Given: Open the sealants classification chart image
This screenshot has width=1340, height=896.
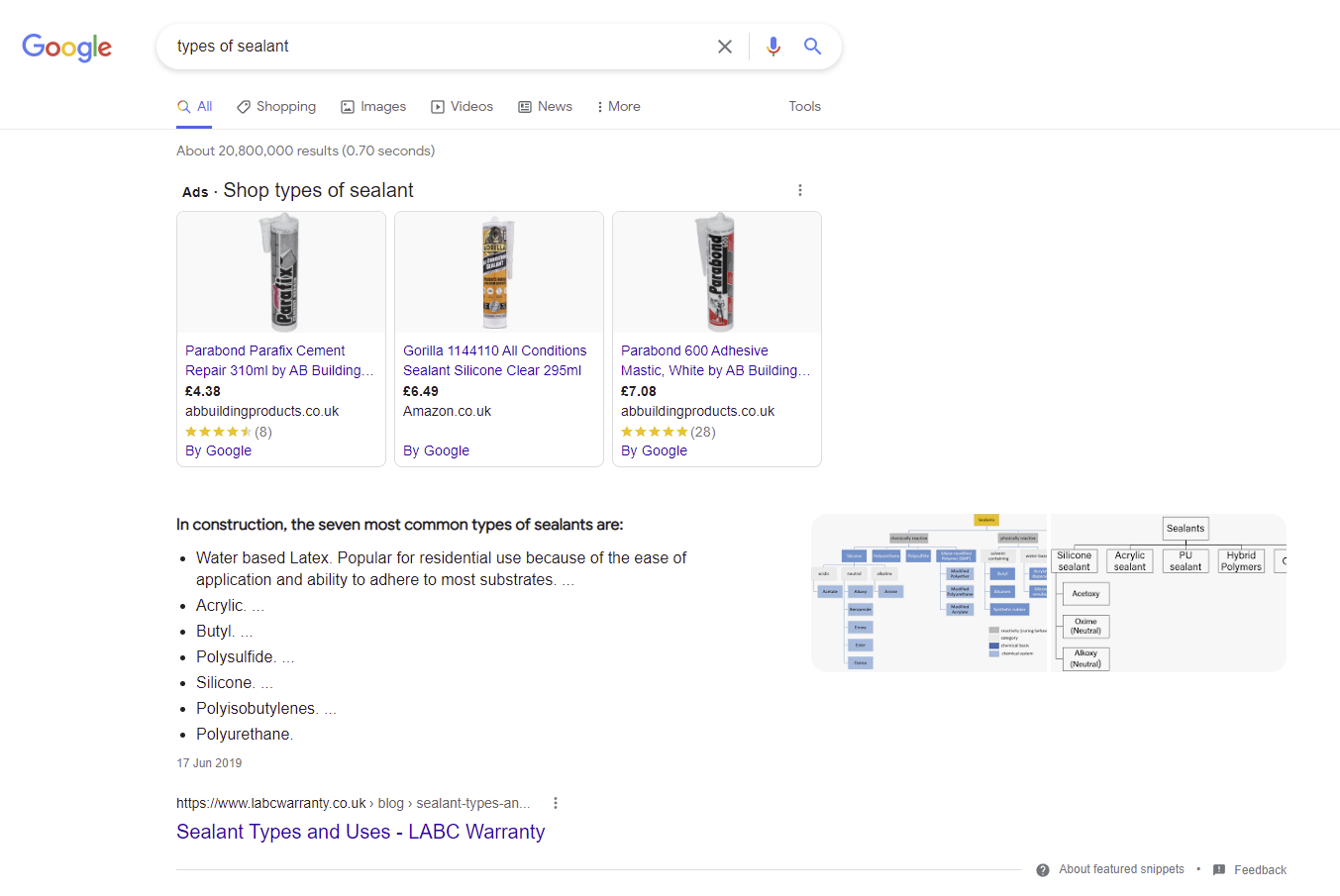Looking at the screenshot, I should [929, 592].
